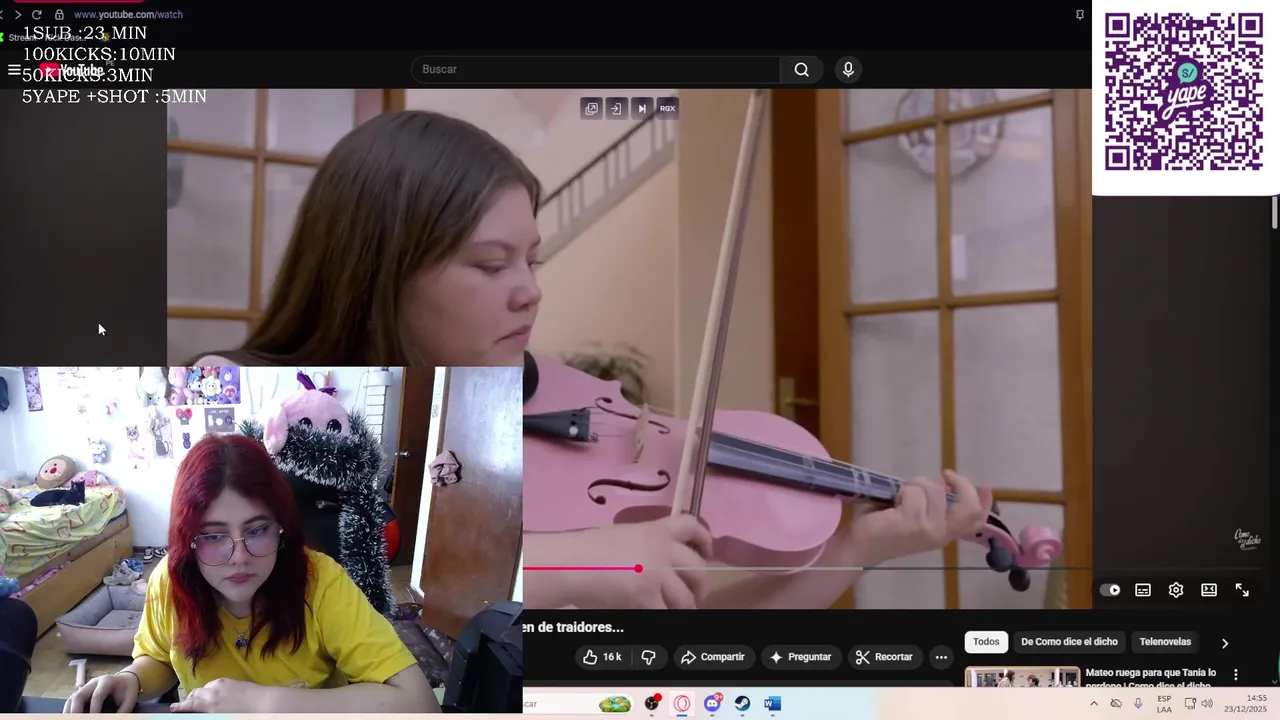The width and height of the screenshot is (1280, 720).
Task: Expand hidden system tray icons chevron
Action: [x=1093, y=704]
